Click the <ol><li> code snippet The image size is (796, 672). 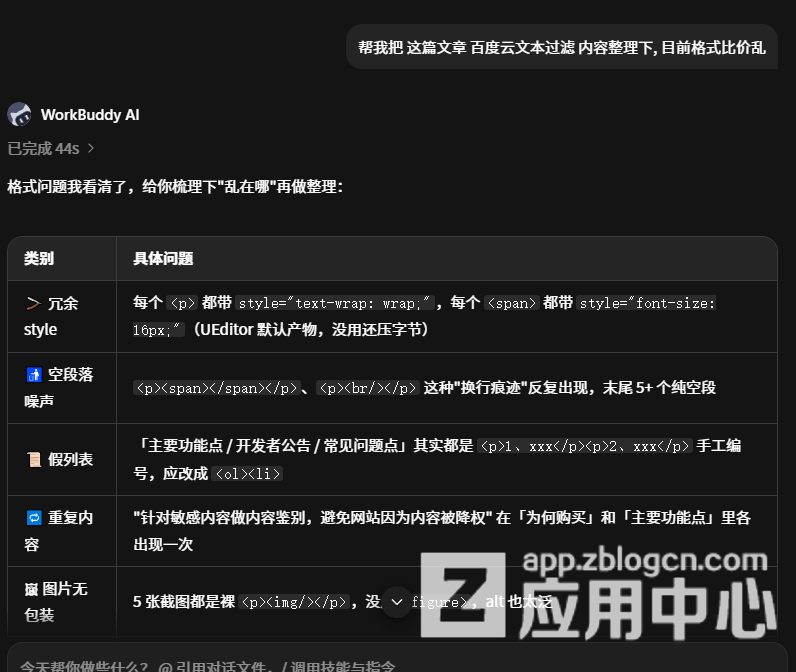247,474
